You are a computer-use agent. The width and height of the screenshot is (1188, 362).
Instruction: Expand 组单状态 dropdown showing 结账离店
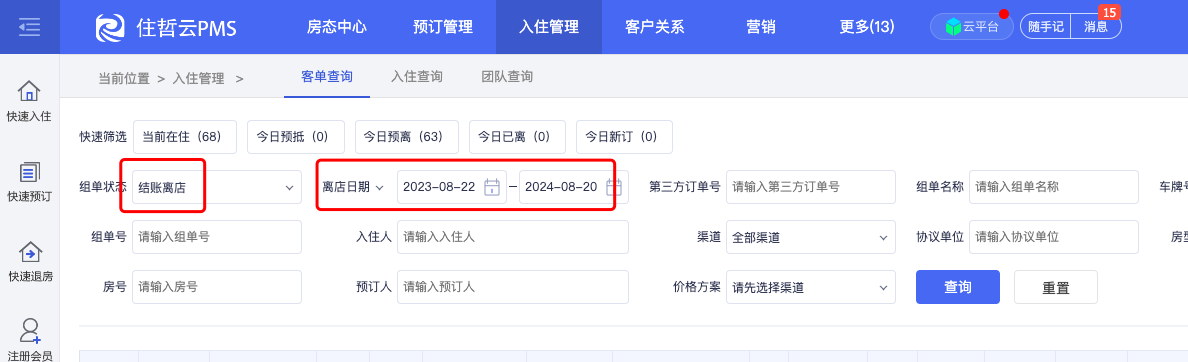coord(217,187)
